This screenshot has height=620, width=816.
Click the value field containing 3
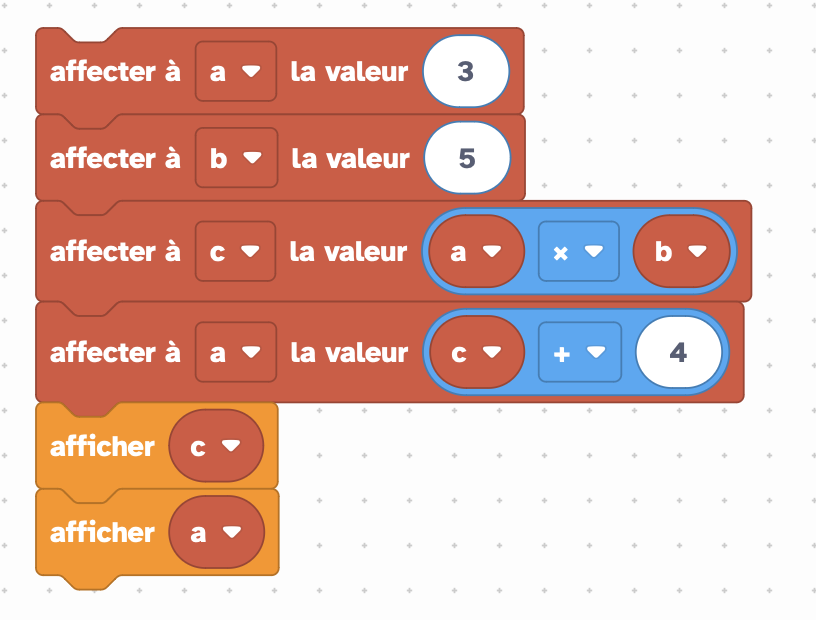pos(466,71)
